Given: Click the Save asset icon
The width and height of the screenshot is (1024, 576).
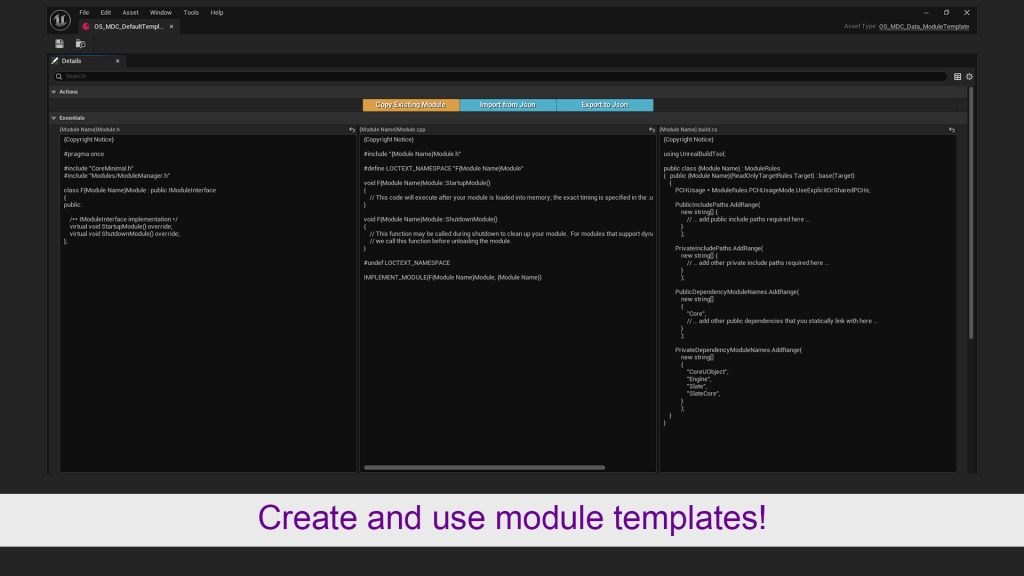Looking at the screenshot, I should point(59,44).
